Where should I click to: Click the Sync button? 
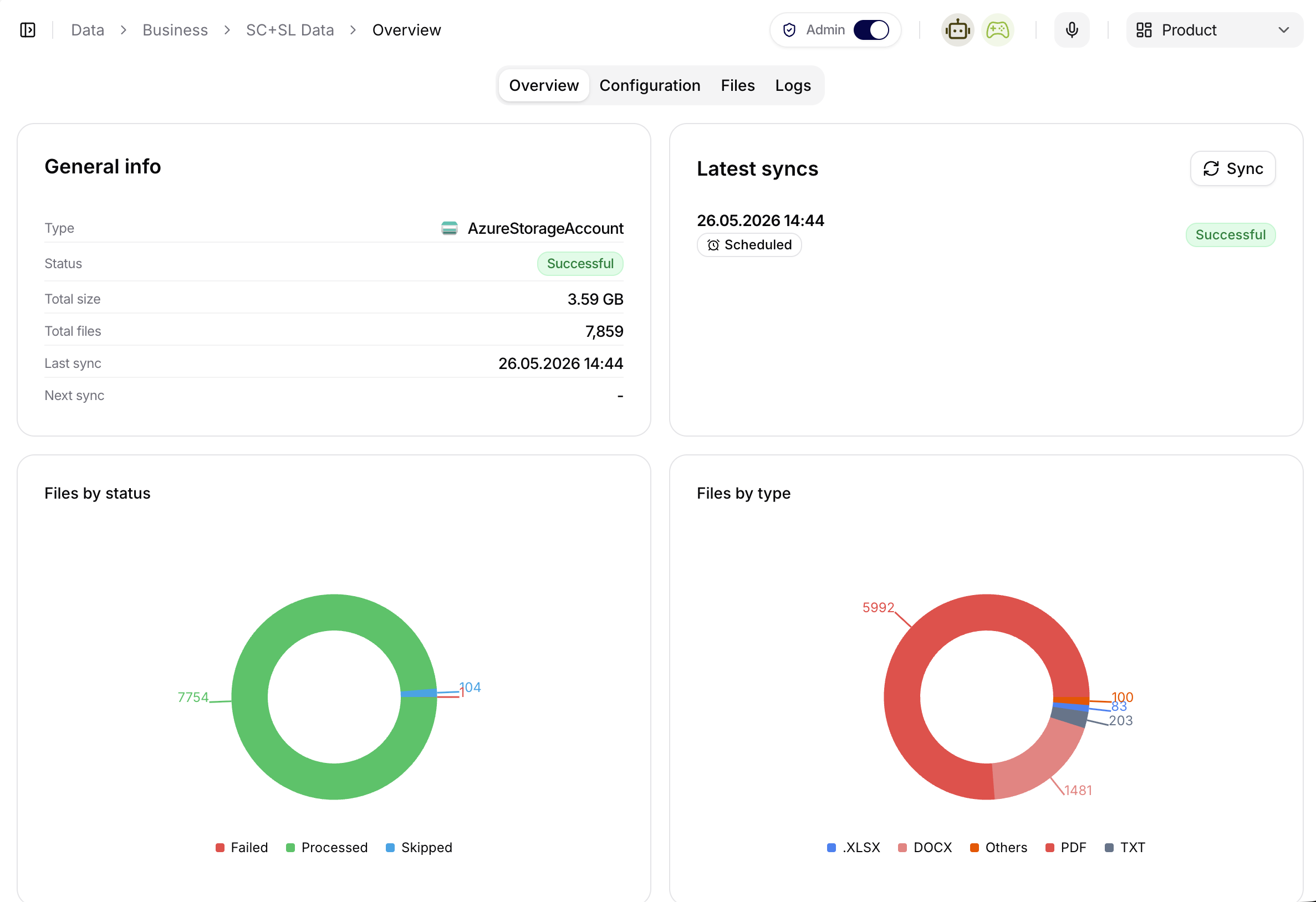(1233, 168)
